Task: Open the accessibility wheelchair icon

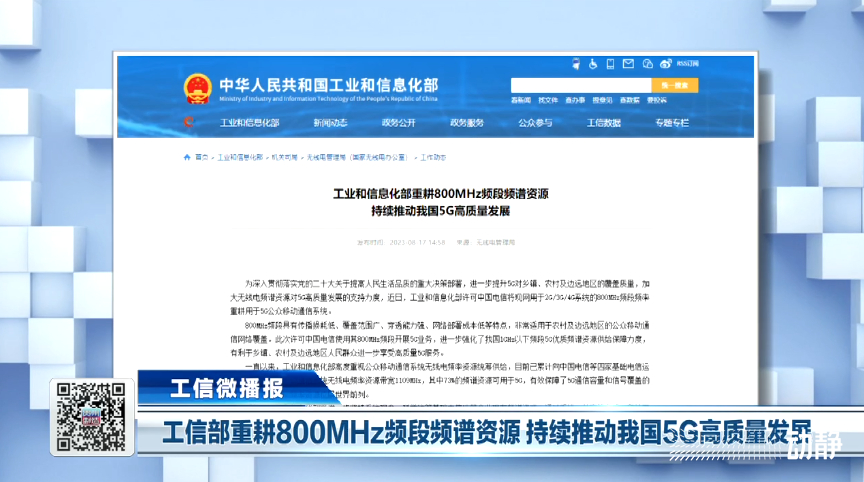Action: (x=593, y=64)
